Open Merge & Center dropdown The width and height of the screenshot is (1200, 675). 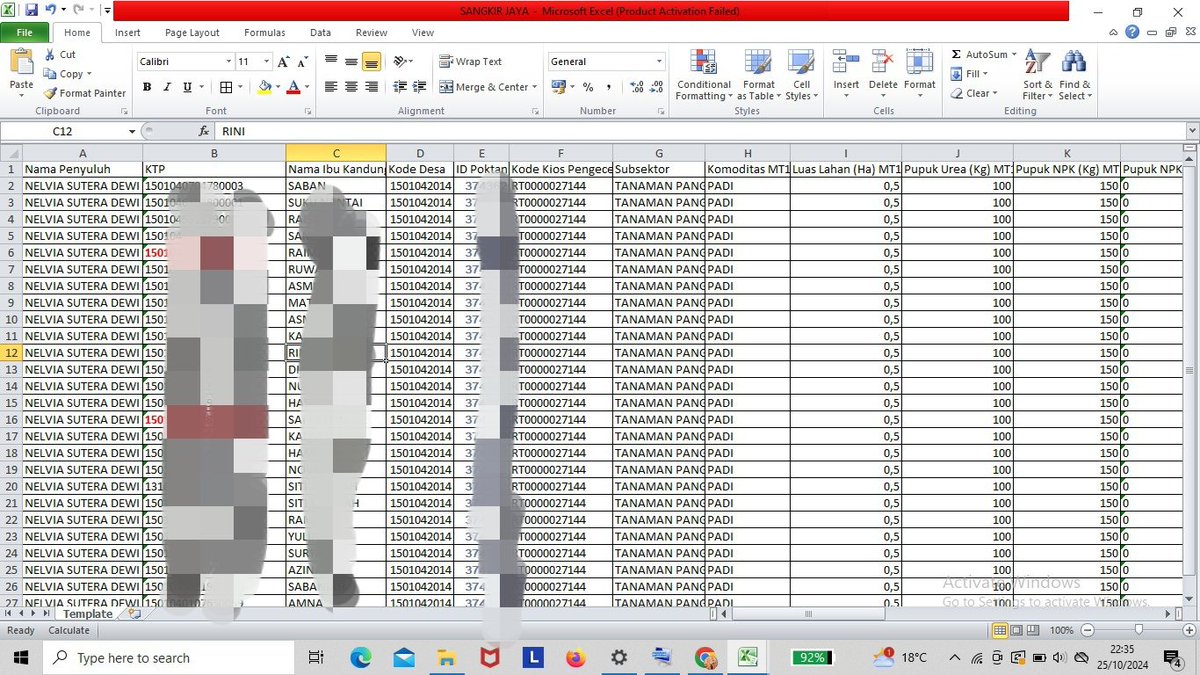point(535,87)
